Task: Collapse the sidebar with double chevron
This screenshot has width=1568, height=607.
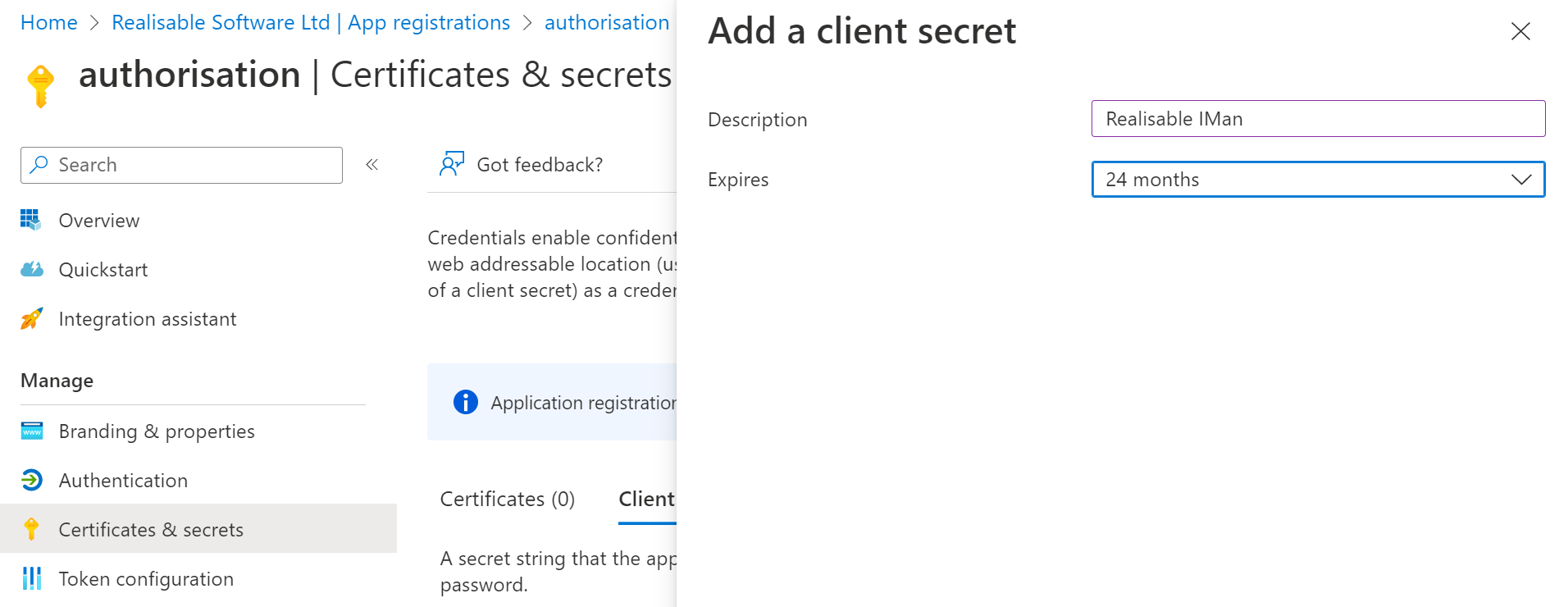Action: (x=371, y=165)
